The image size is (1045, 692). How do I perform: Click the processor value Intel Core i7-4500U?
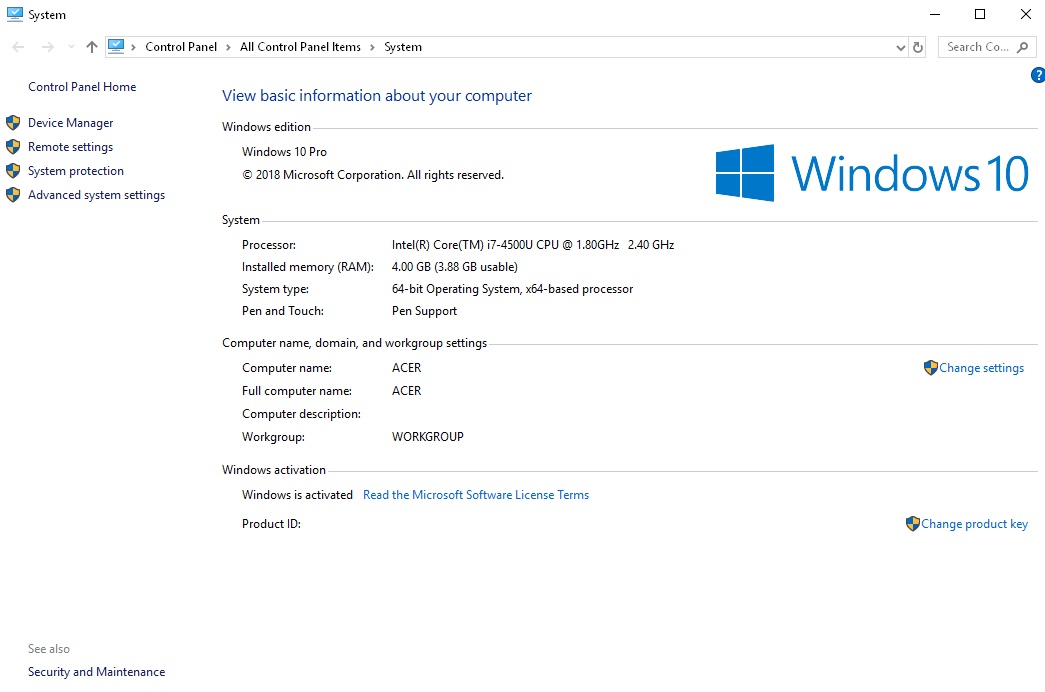[532, 245]
